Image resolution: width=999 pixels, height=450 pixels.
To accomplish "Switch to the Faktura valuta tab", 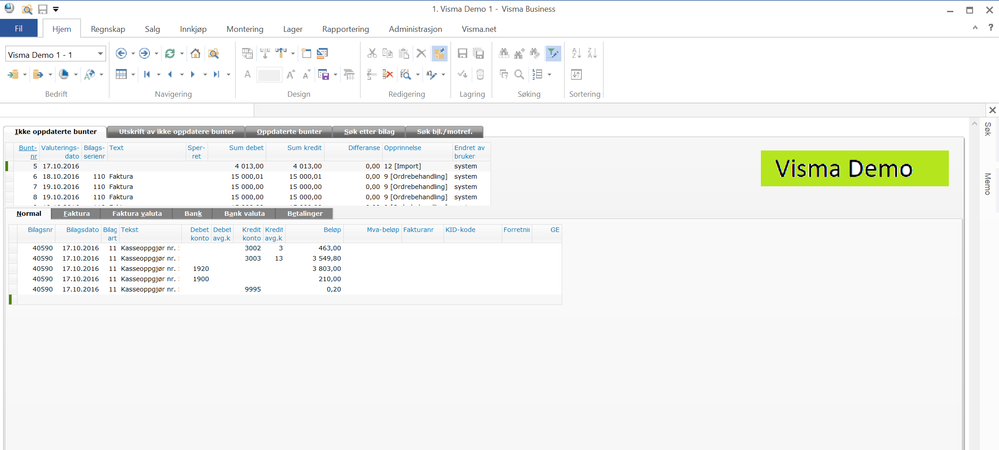I will pos(137,214).
